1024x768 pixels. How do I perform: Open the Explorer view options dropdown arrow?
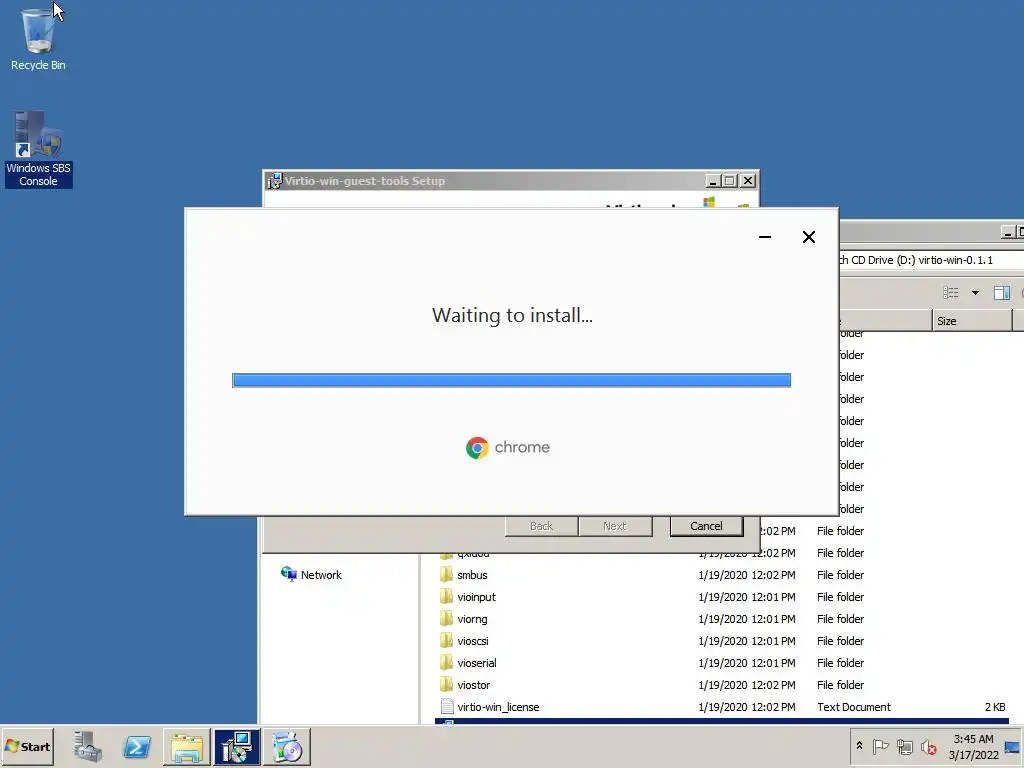click(975, 293)
